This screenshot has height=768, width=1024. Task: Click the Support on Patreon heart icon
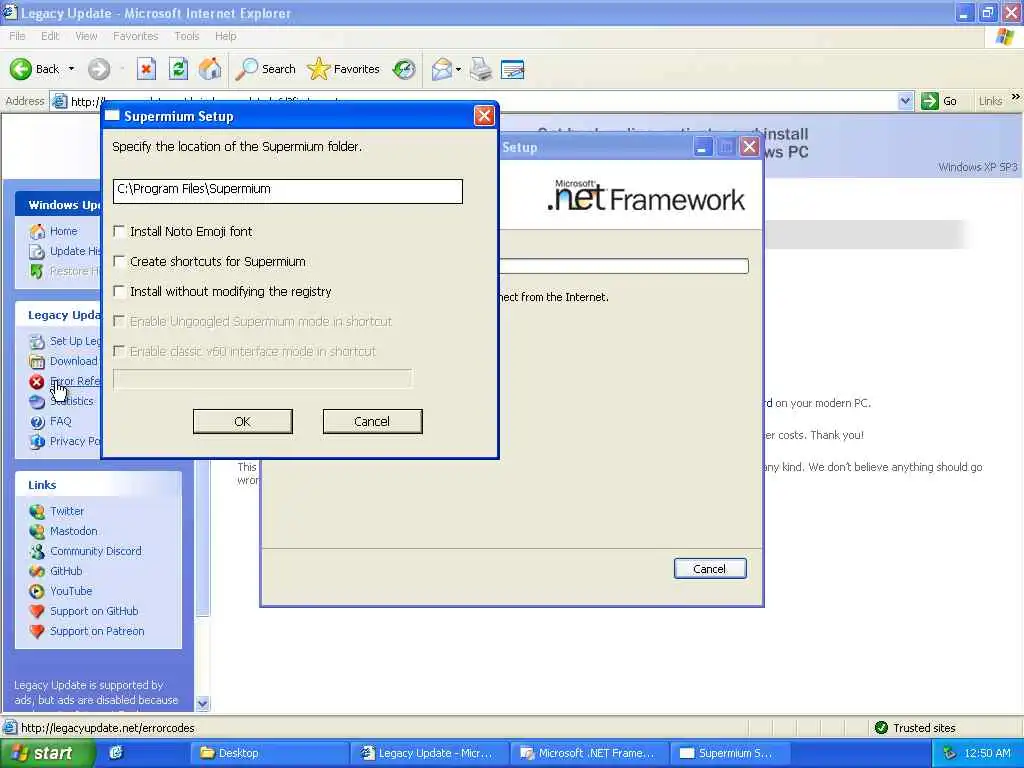[x=37, y=632]
